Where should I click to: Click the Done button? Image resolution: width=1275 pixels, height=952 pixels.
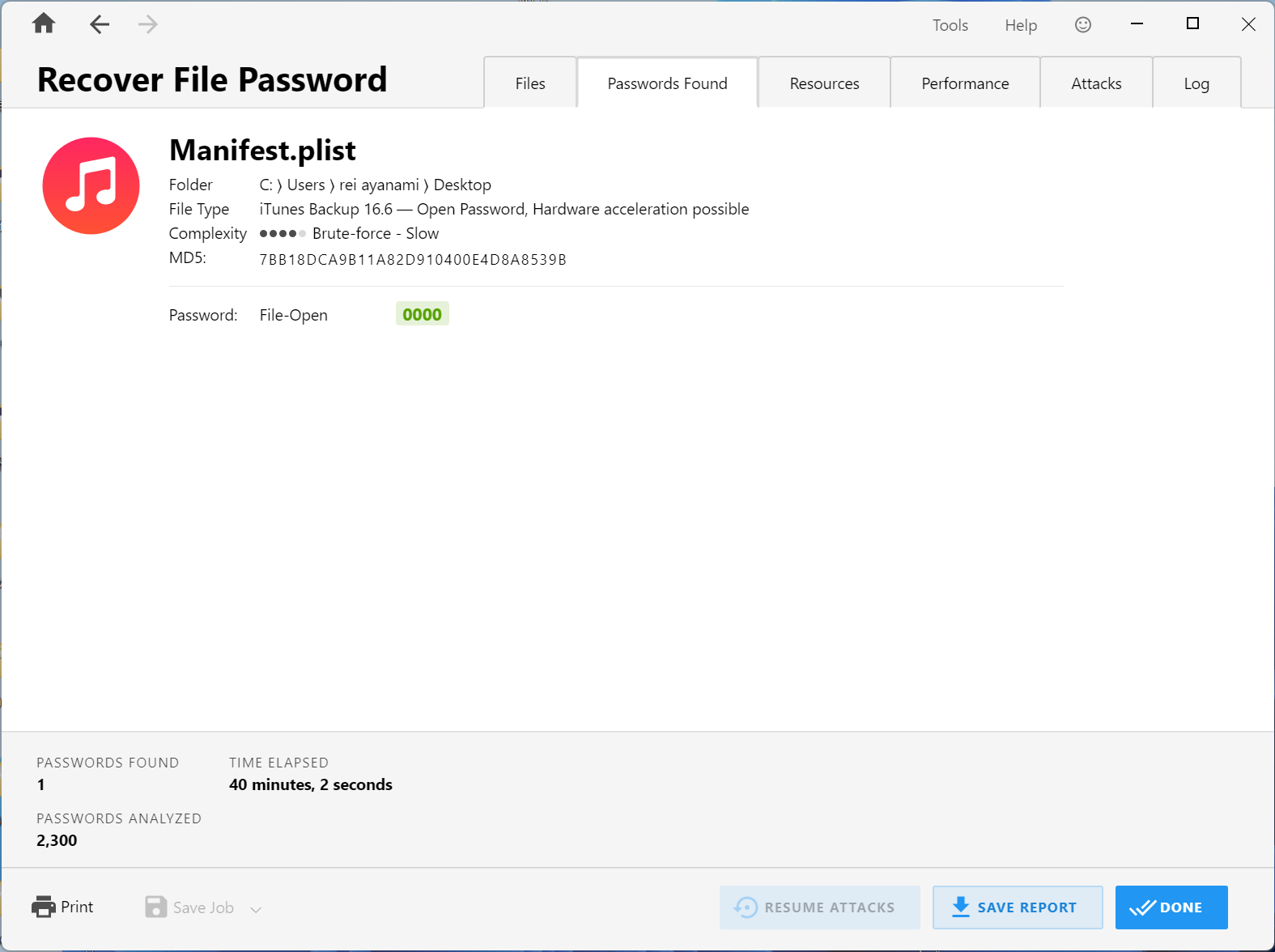(1171, 907)
